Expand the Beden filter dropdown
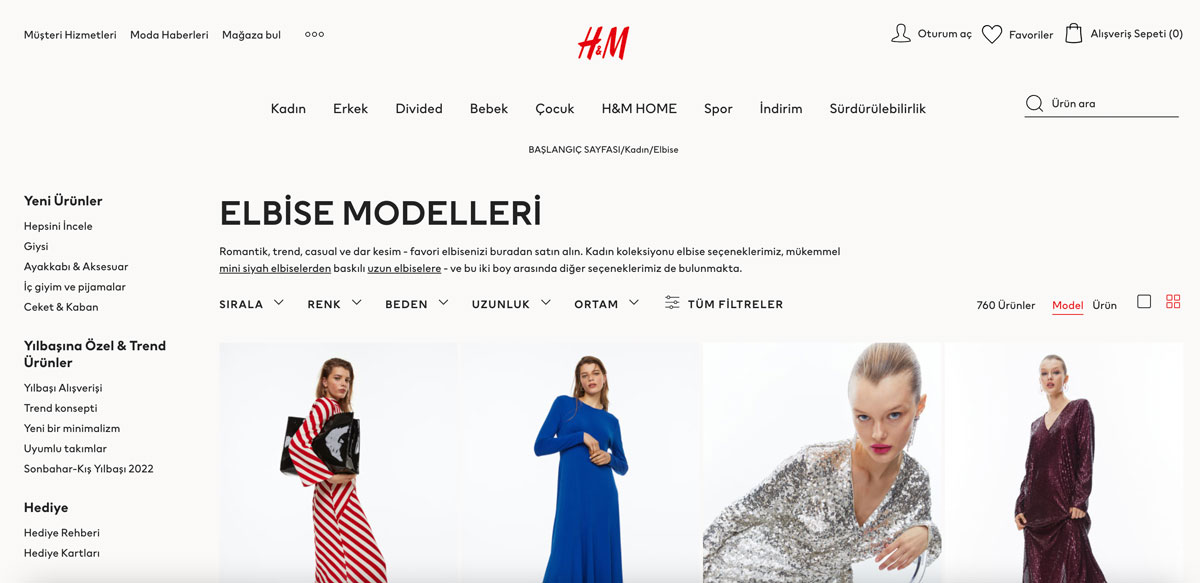Screen dimensions: 1200x583 (417, 304)
